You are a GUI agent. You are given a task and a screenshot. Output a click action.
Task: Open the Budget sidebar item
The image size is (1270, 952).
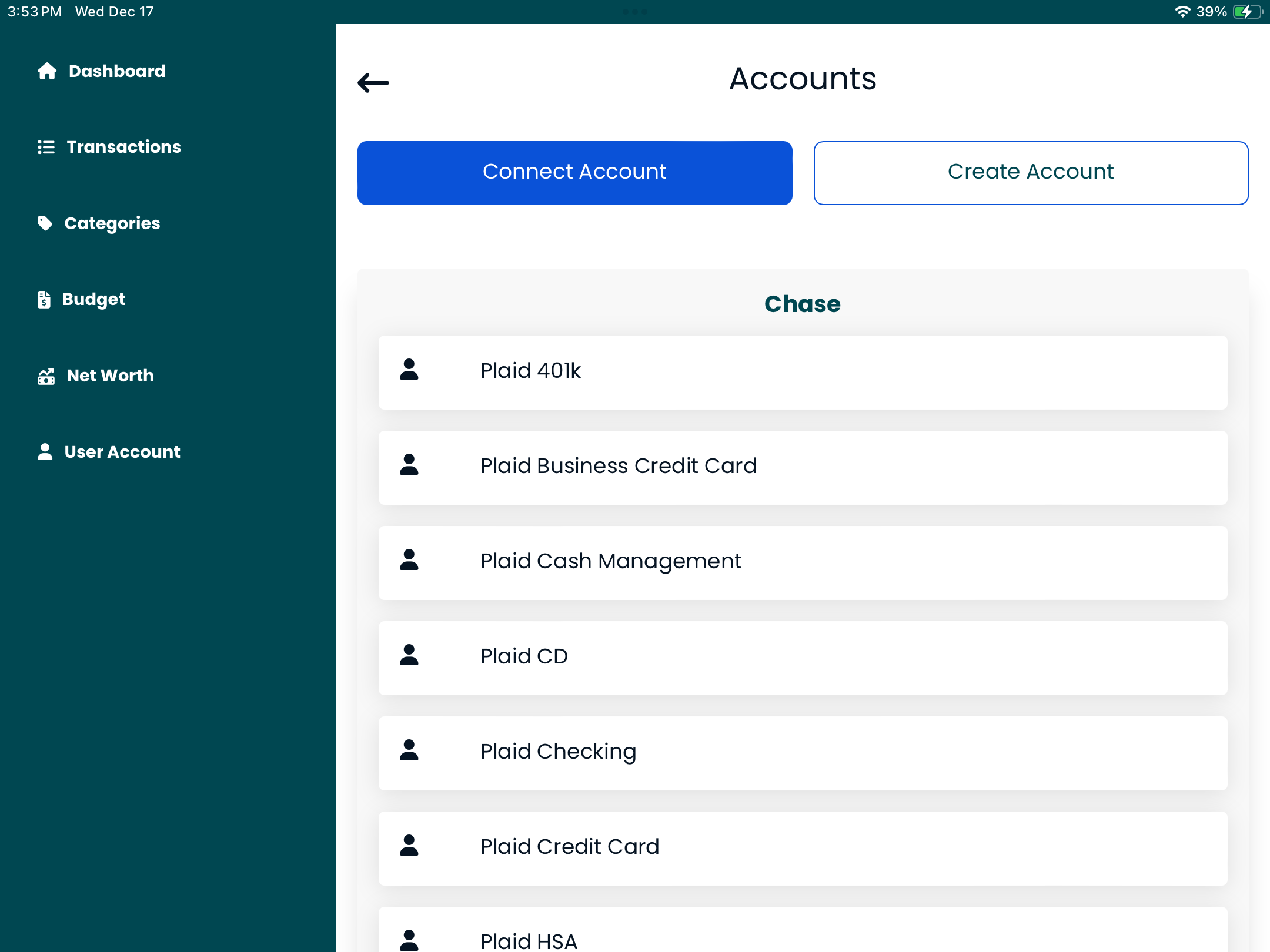tap(93, 300)
